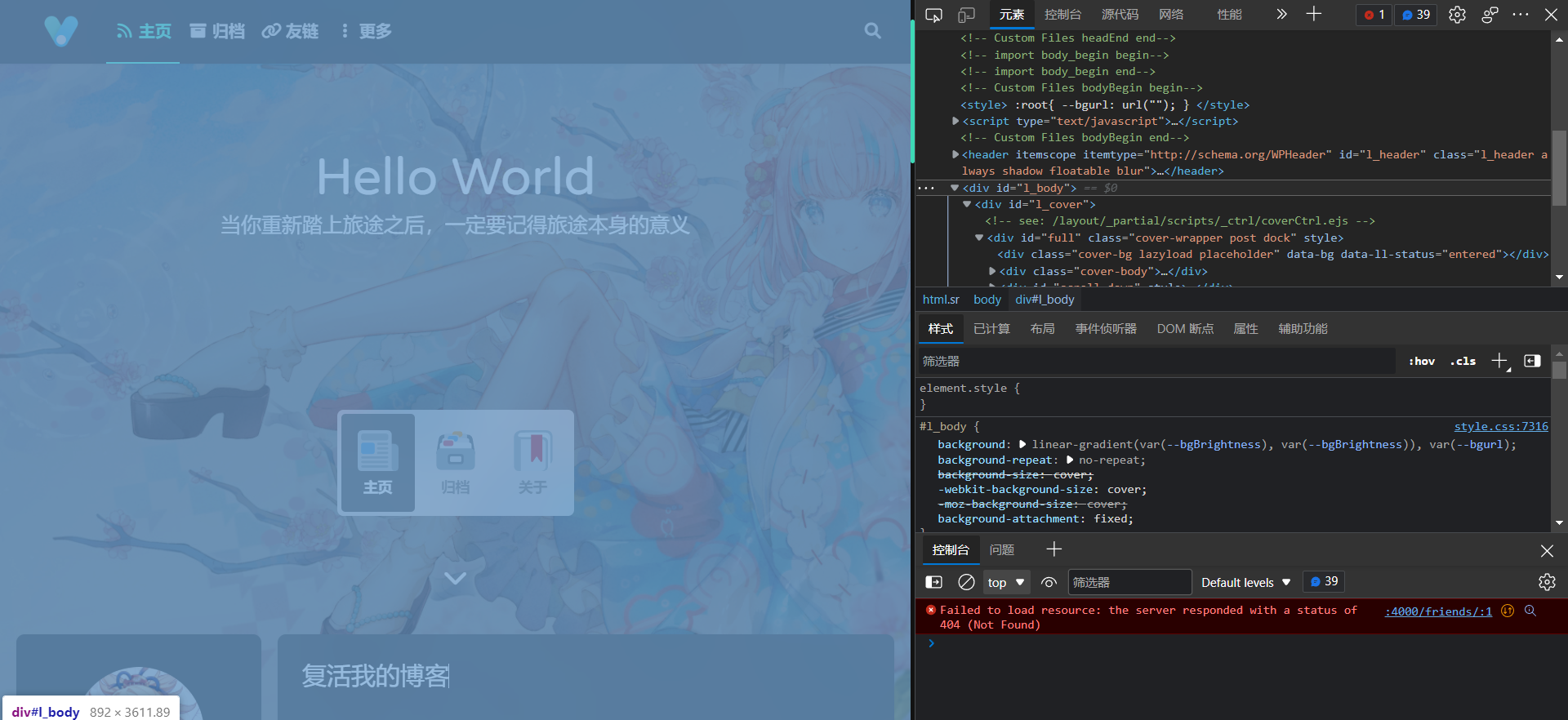Open the top JavaScript context dropdown
The image size is (1568, 720).
[x=1005, y=582]
